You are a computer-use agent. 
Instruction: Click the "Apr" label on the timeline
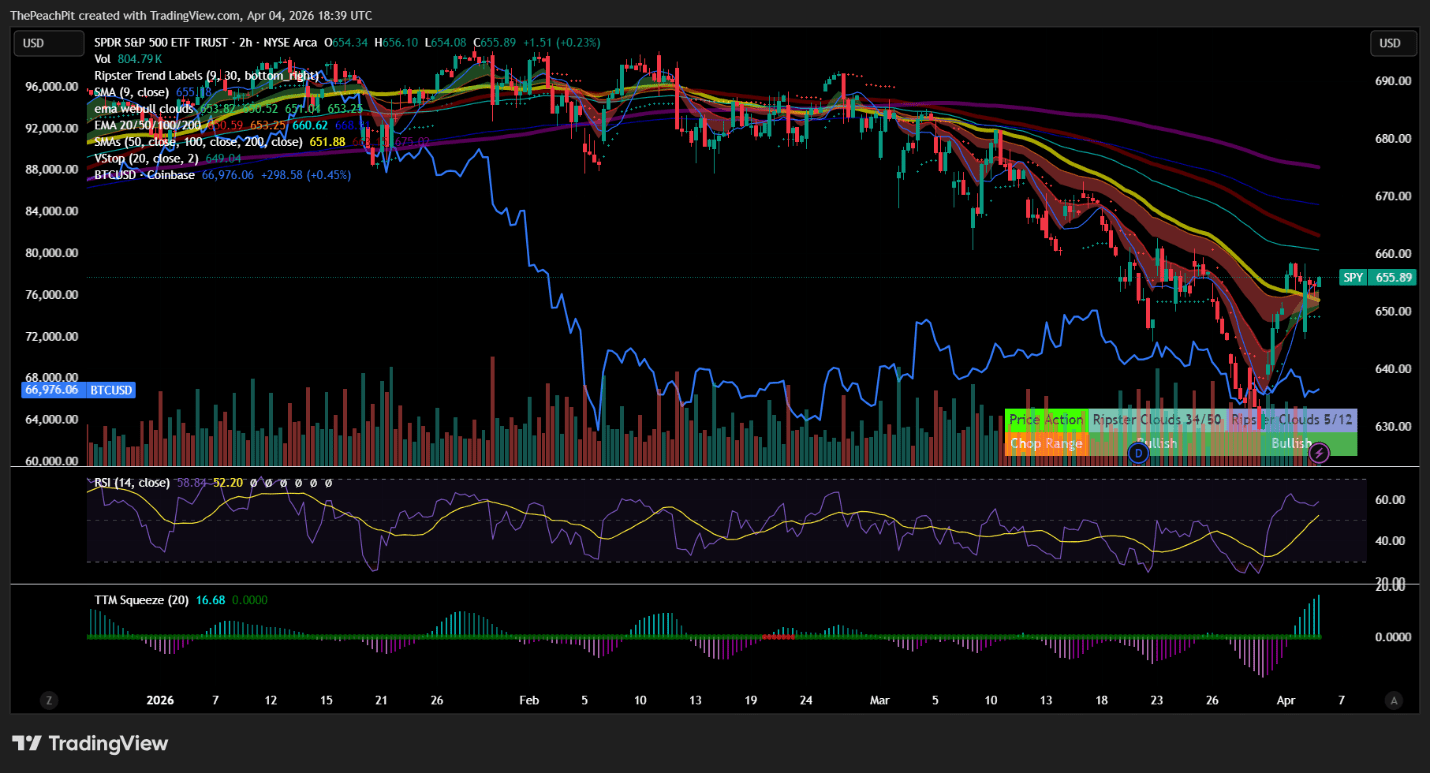click(1285, 700)
